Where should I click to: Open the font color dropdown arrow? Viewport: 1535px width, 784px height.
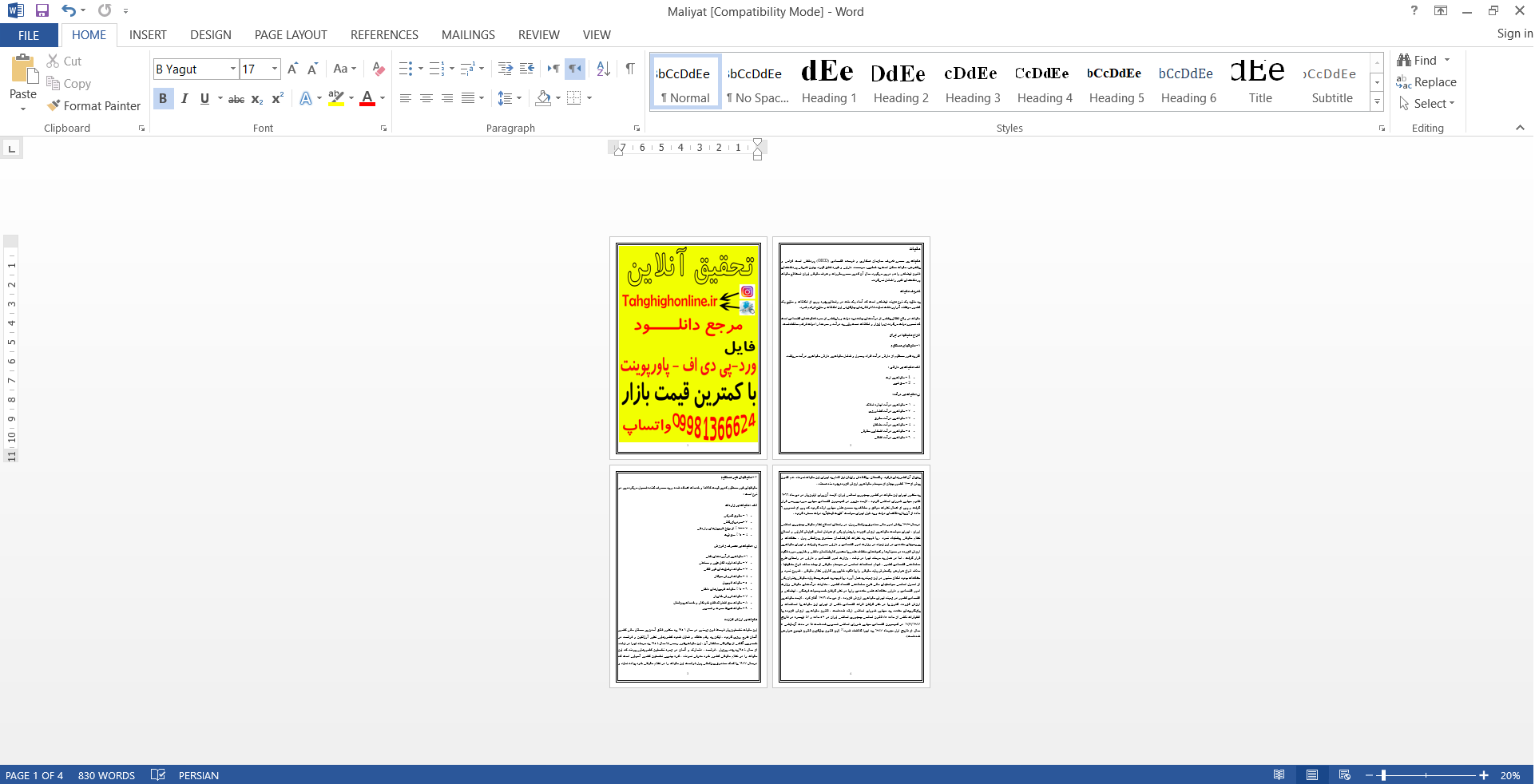pos(383,98)
